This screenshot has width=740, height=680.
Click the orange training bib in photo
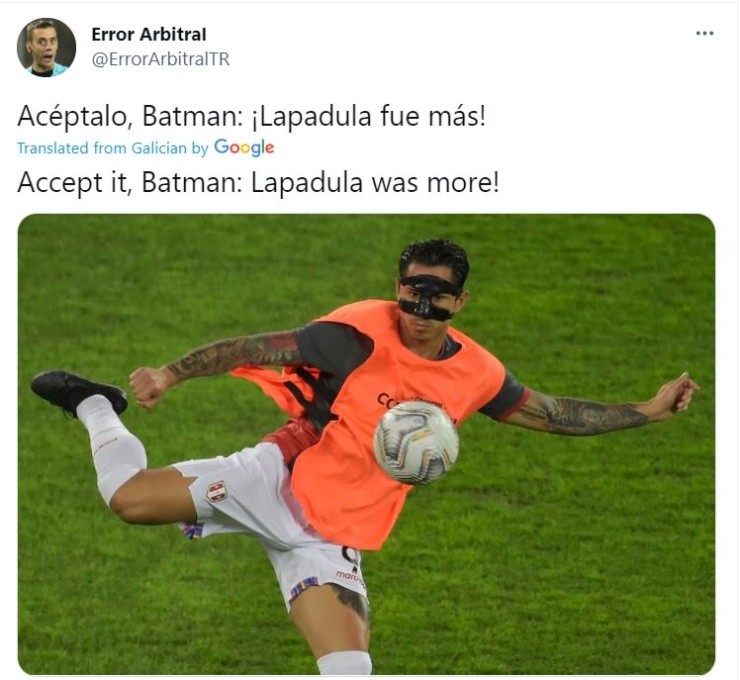373,425
